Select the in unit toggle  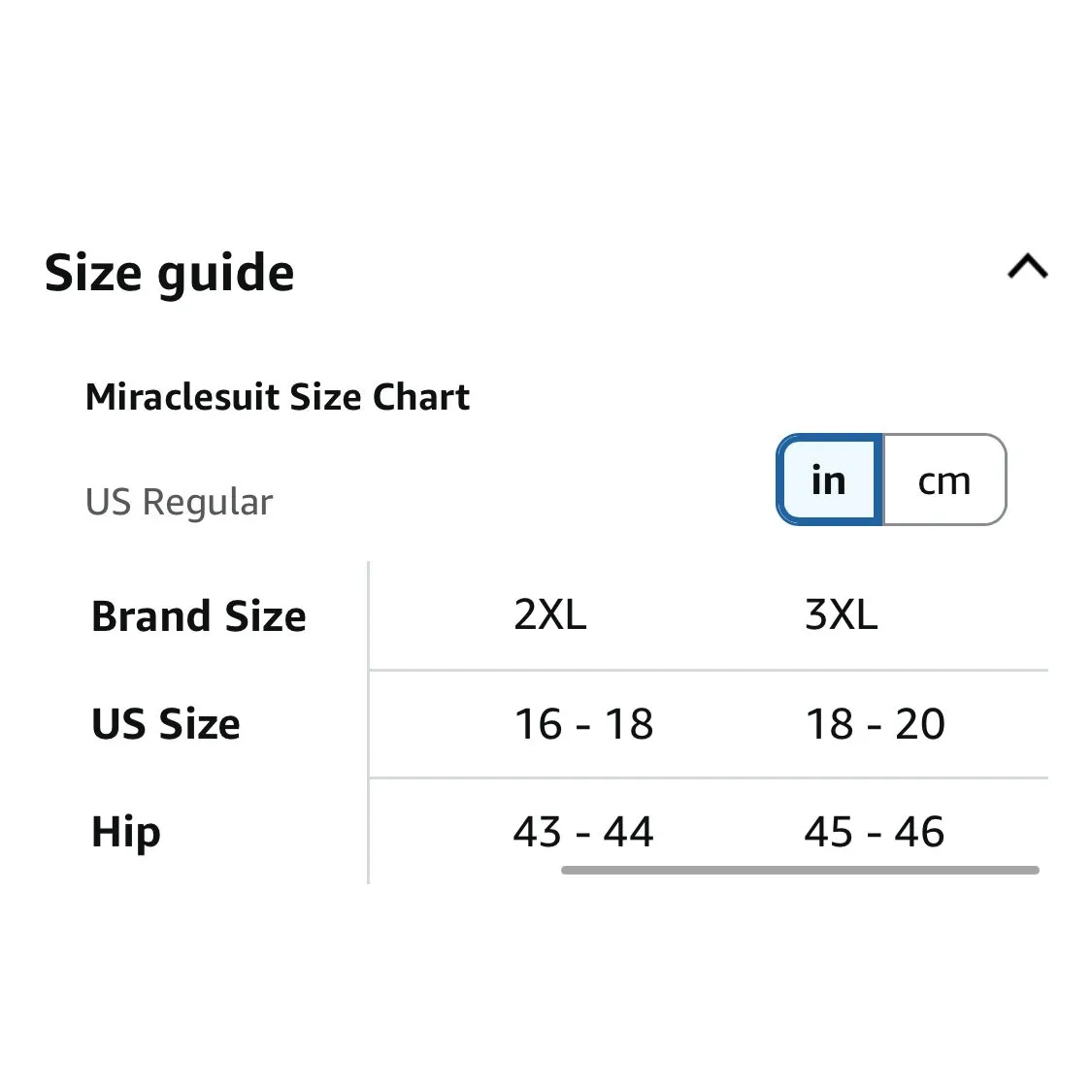829,480
